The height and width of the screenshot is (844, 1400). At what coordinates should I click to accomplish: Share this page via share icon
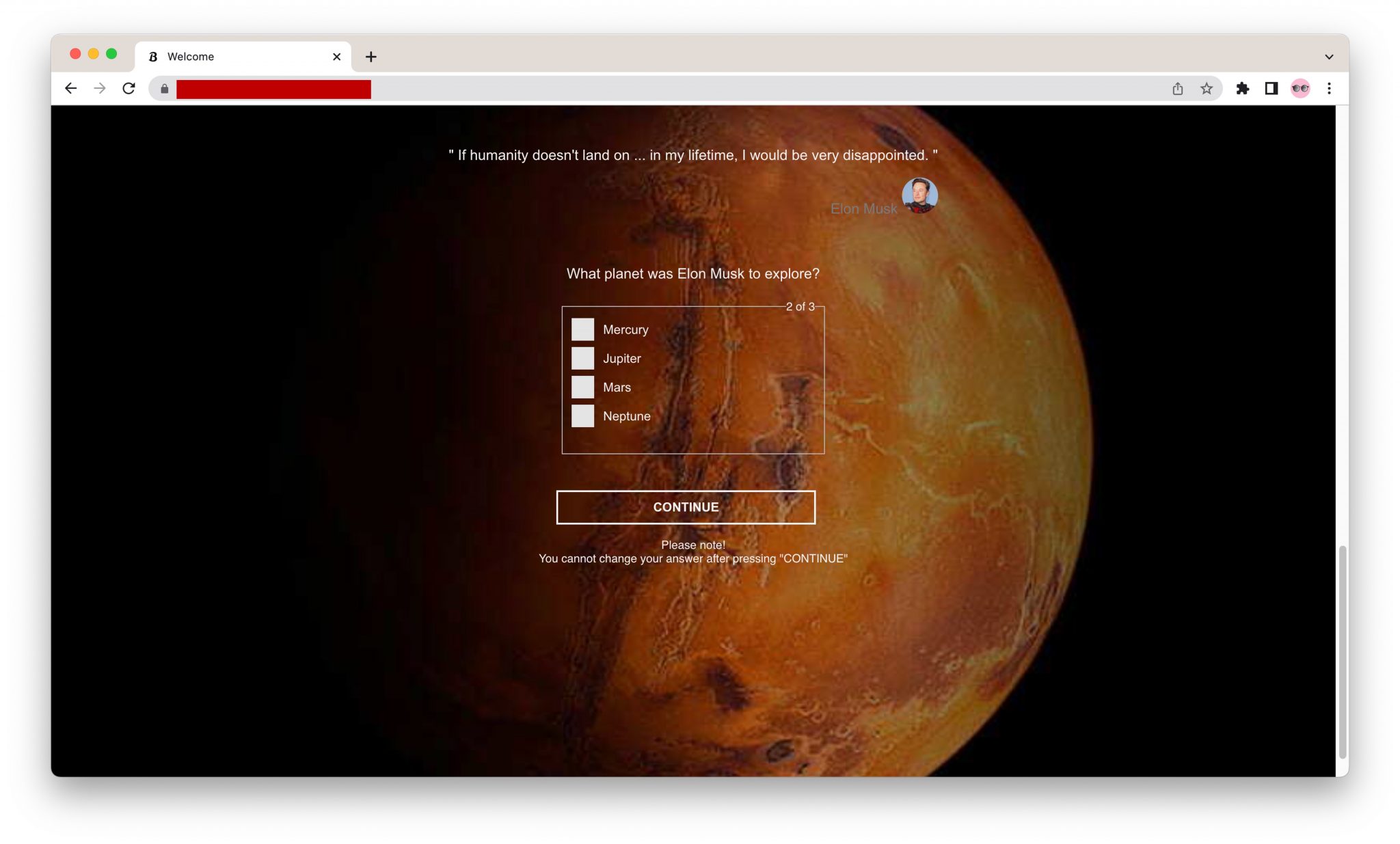[1177, 88]
